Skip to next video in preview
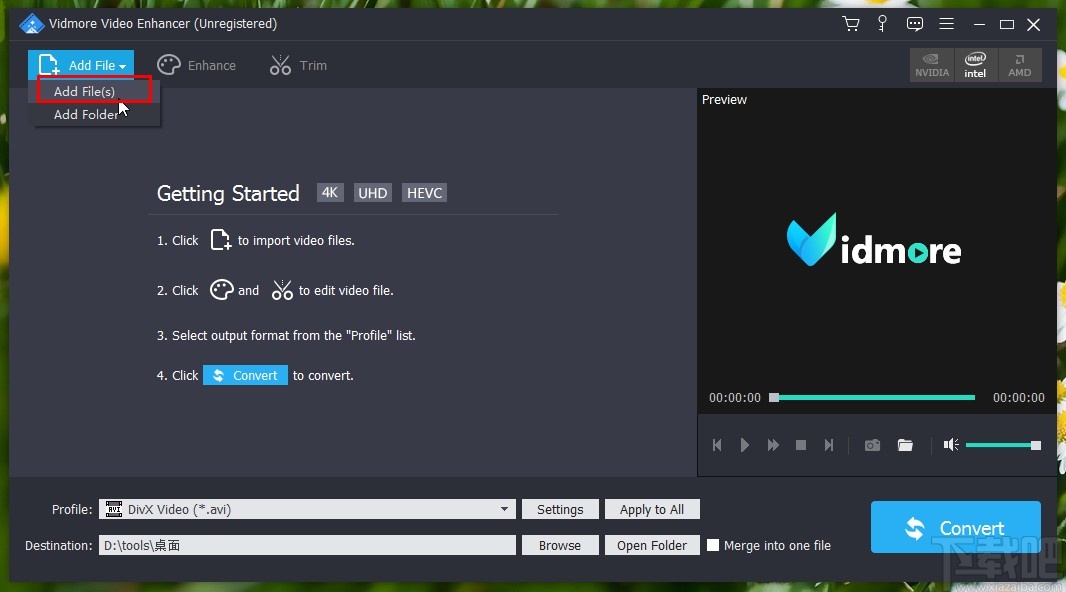 829,445
